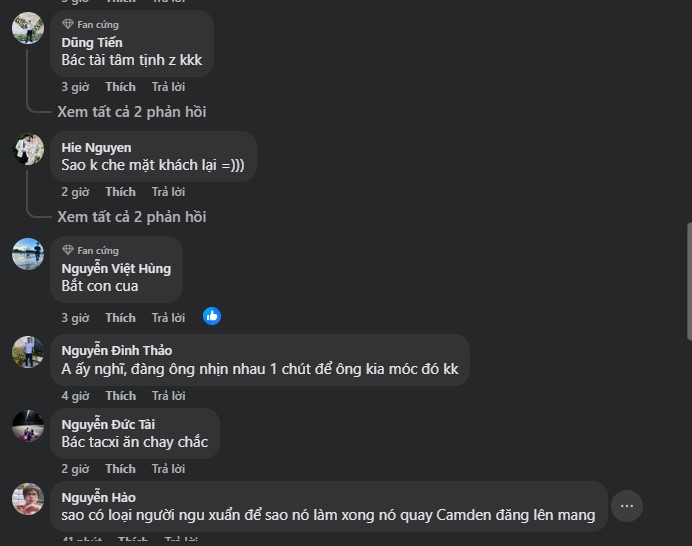Like Nguyễn Đình Thảo's comment
The height and width of the screenshot is (546, 692).
[x=120, y=396]
